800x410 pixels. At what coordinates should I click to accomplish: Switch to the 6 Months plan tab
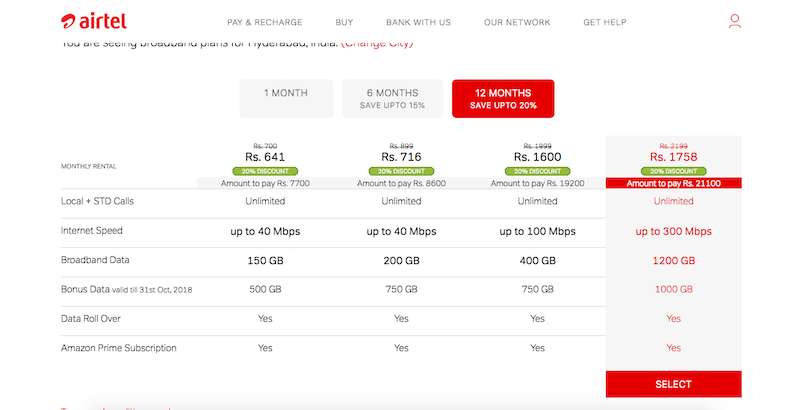coord(392,98)
